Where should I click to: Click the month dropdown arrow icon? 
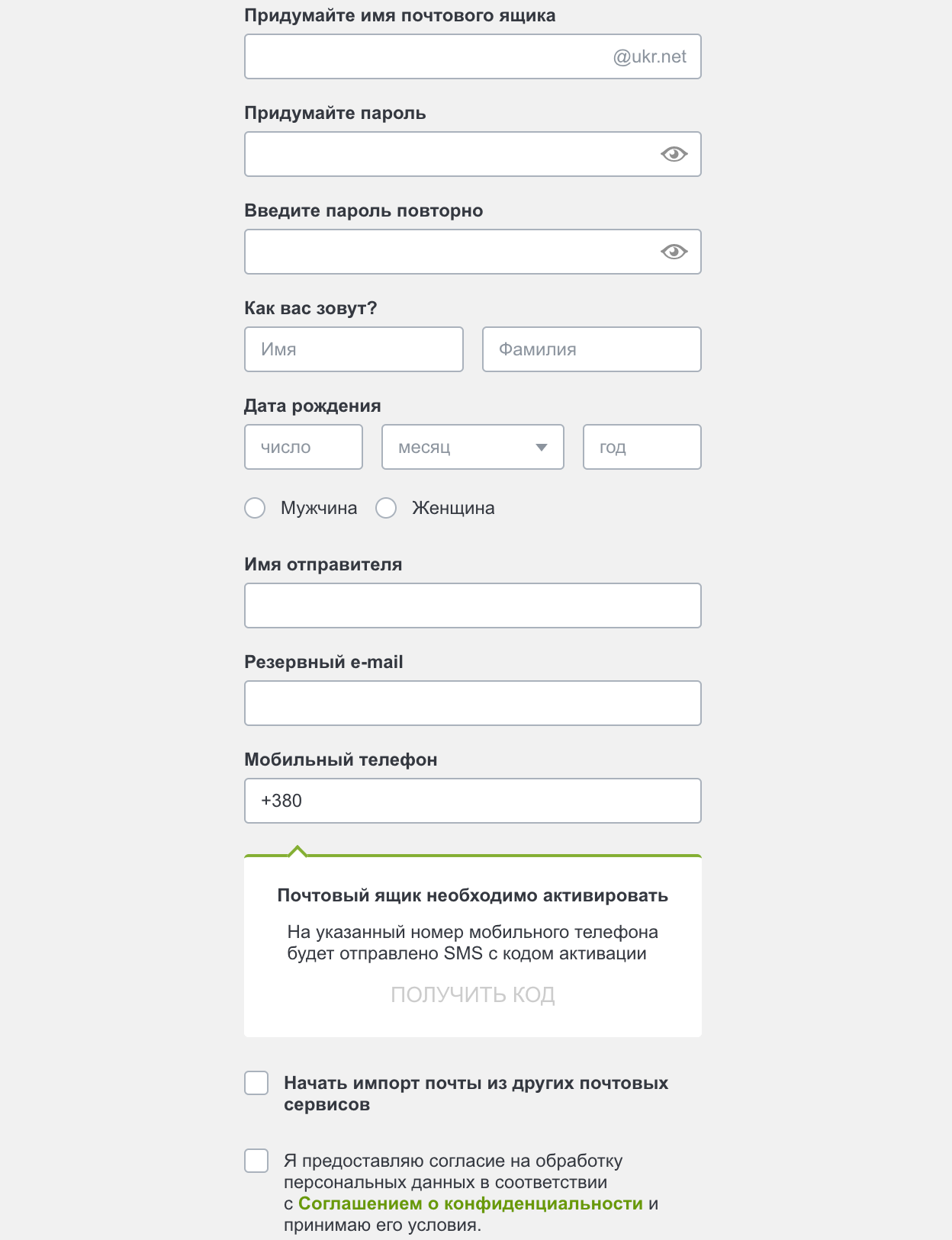pyautogui.click(x=542, y=448)
